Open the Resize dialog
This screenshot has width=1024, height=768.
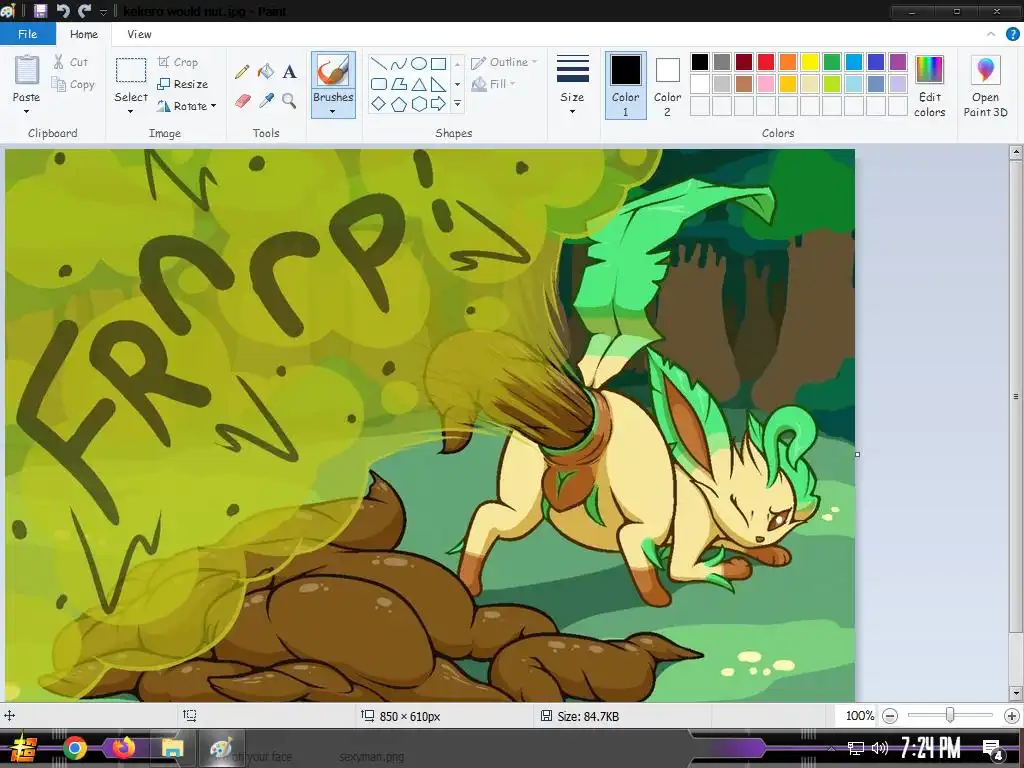pyautogui.click(x=183, y=84)
